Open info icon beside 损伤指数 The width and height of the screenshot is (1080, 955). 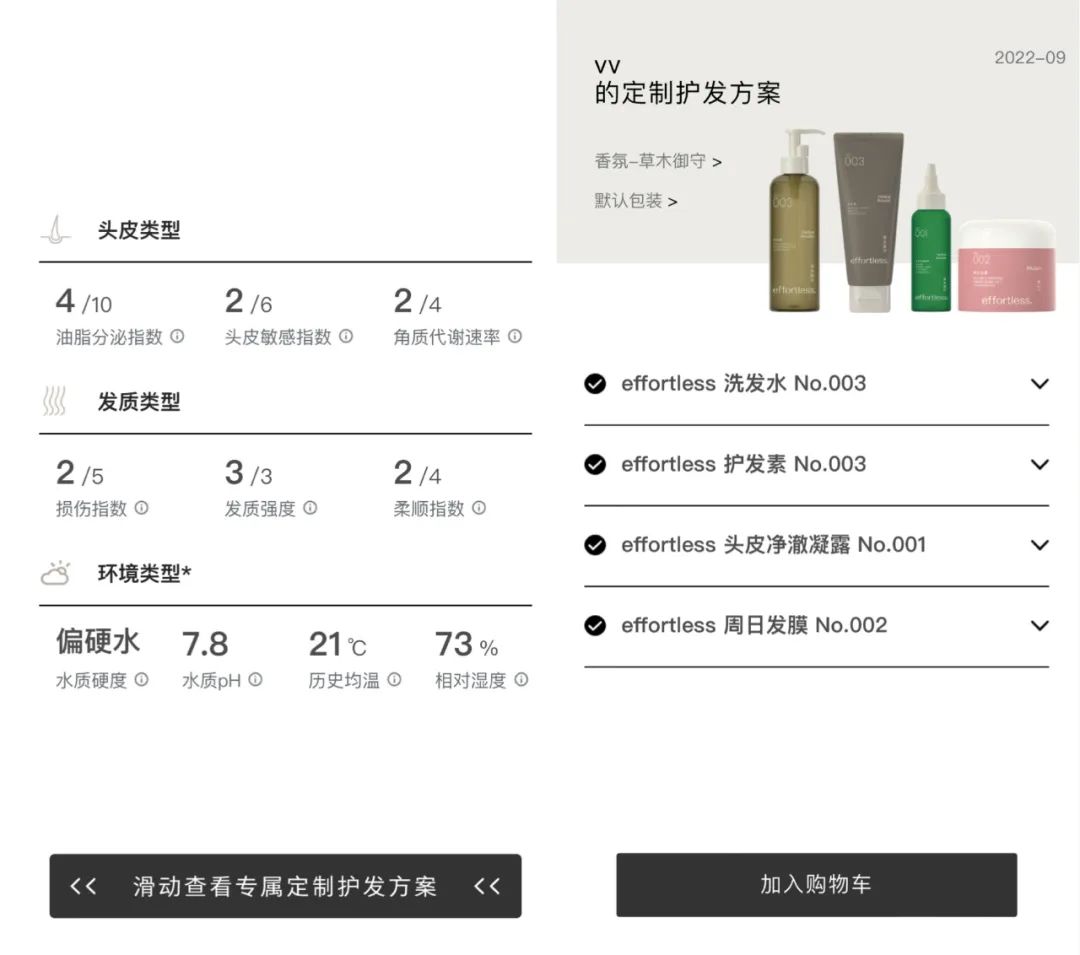tap(141, 507)
